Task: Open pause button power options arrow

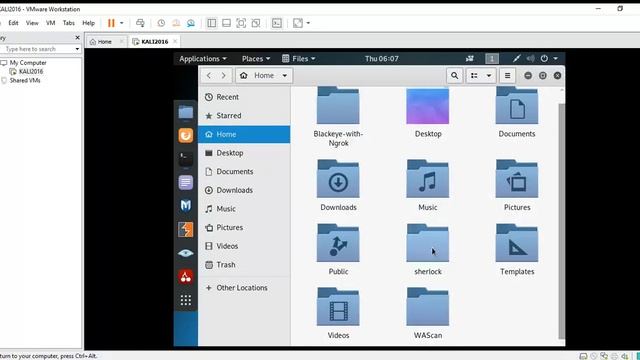Action: 121,23
